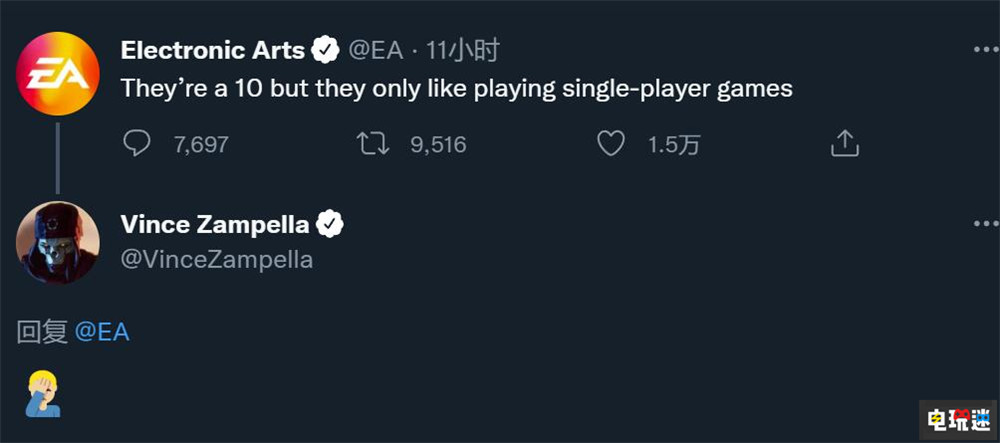Click the Vince Zampella display name
1000x443 pixels.
pos(214,225)
